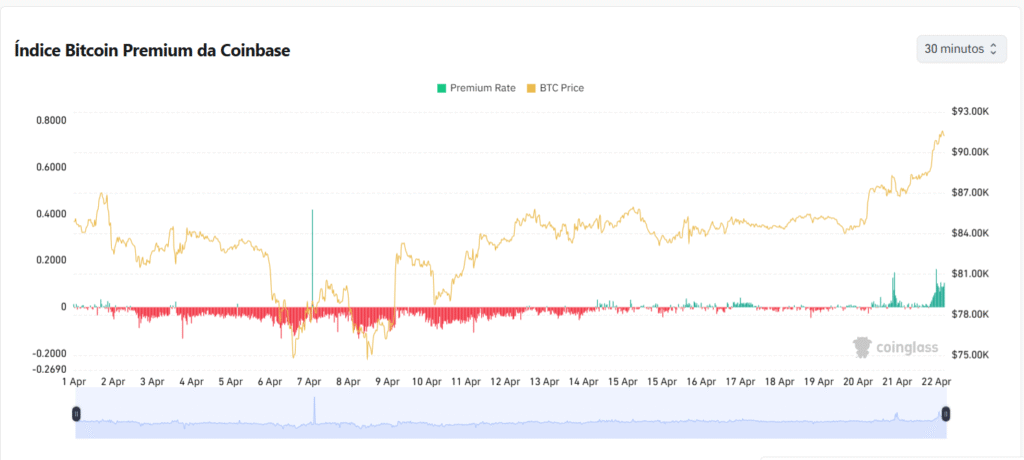The image size is (1024, 460).
Task: Click the $93.00K price axis label
Action: 970,112
